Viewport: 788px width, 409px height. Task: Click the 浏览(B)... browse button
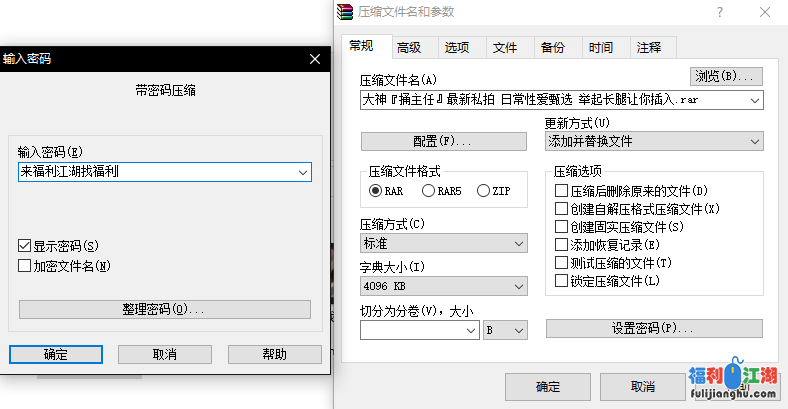click(x=727, y=76)
